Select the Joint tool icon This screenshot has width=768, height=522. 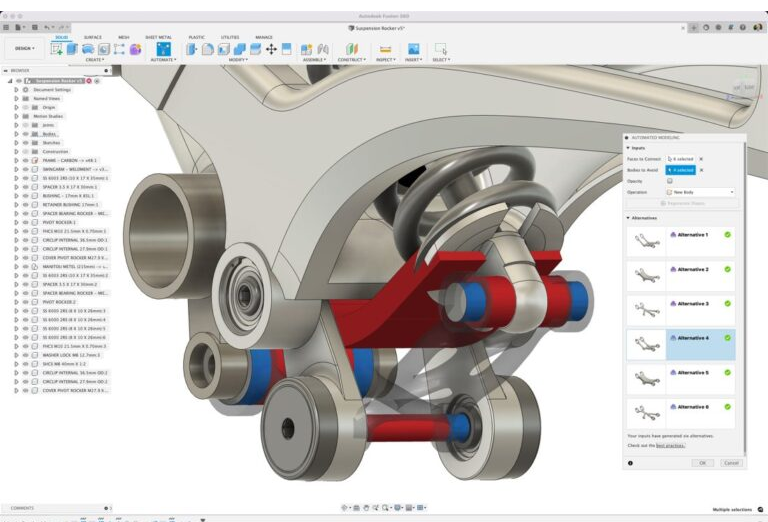[x=323, y=49]
